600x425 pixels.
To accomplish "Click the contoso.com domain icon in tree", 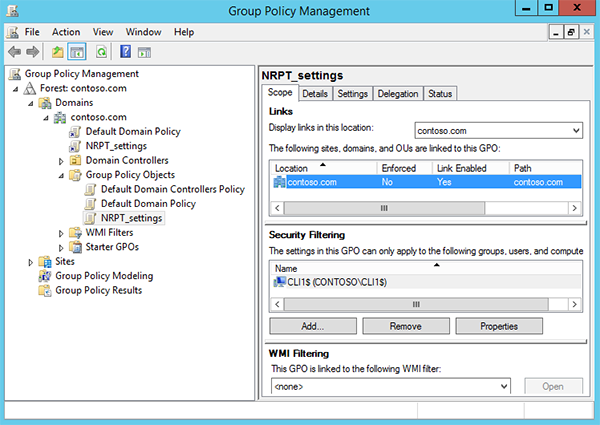I will pos(60,117).
